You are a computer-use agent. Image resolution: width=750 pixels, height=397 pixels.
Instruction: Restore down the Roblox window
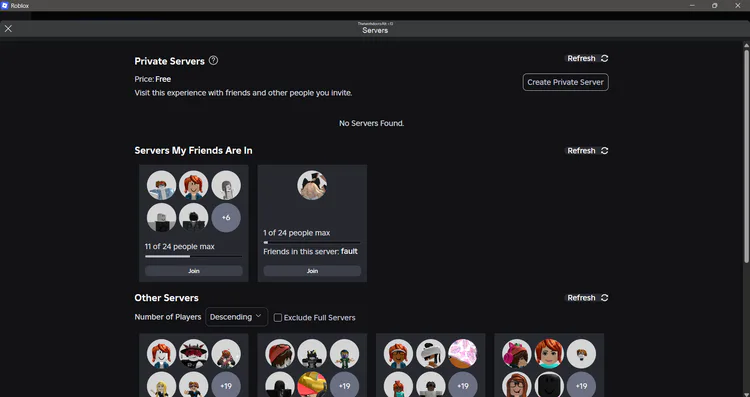pos(715,6)
